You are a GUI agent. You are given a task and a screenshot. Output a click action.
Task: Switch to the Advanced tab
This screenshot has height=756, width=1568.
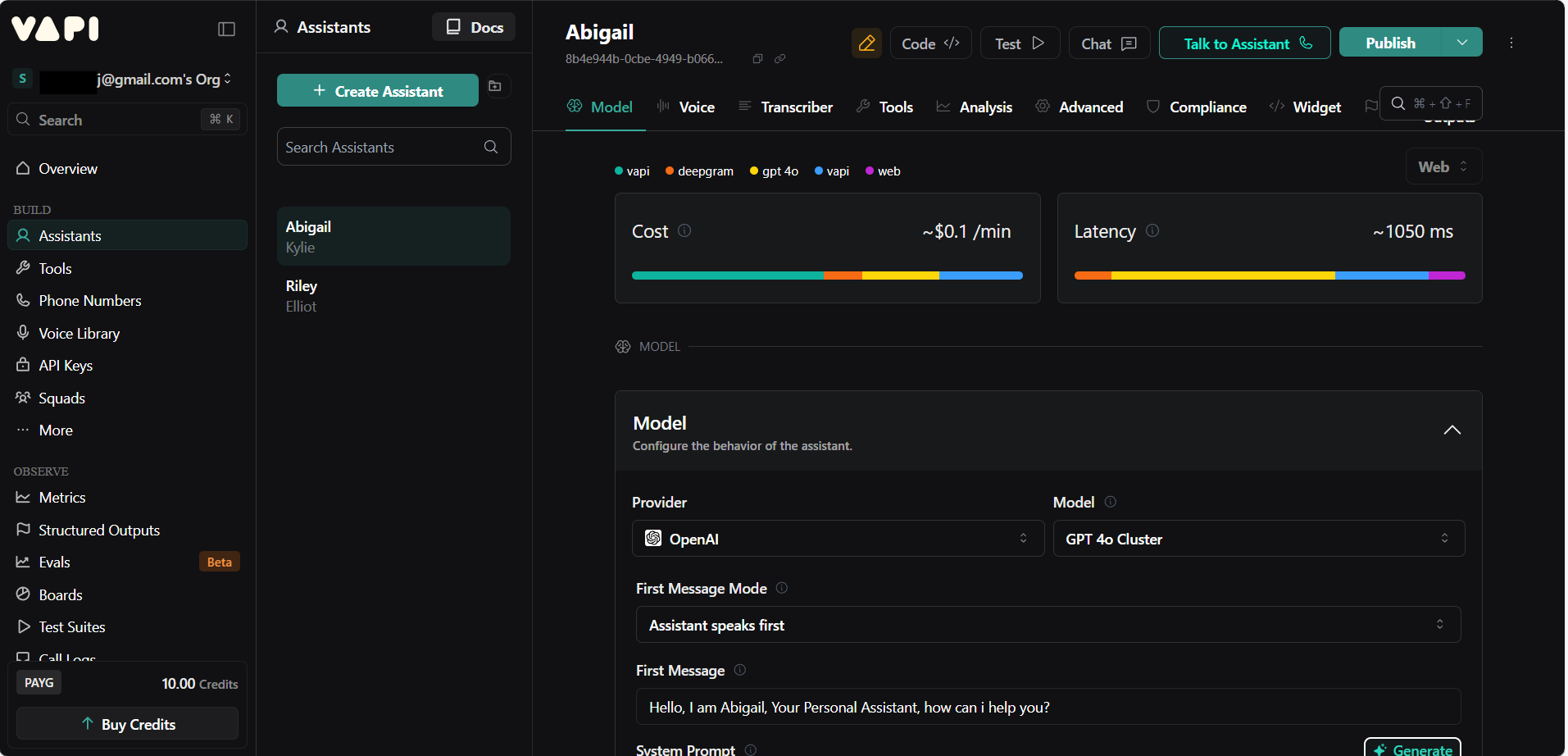pos(1079,107)
